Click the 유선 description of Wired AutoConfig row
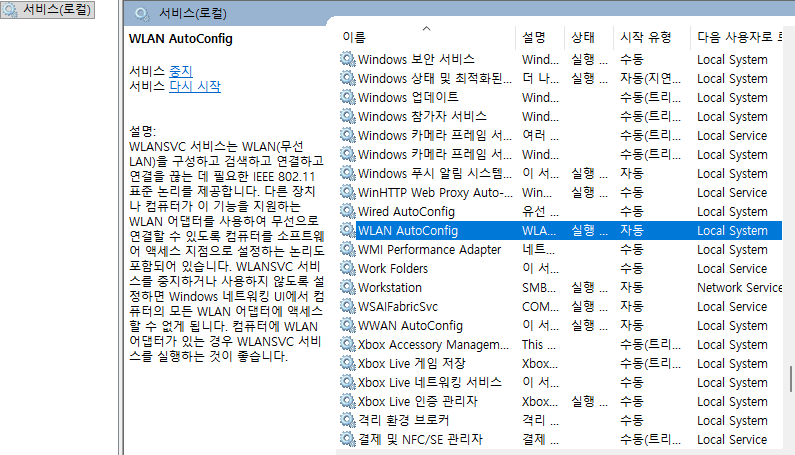Screen dimensions: 795x455 coord(540,212)
